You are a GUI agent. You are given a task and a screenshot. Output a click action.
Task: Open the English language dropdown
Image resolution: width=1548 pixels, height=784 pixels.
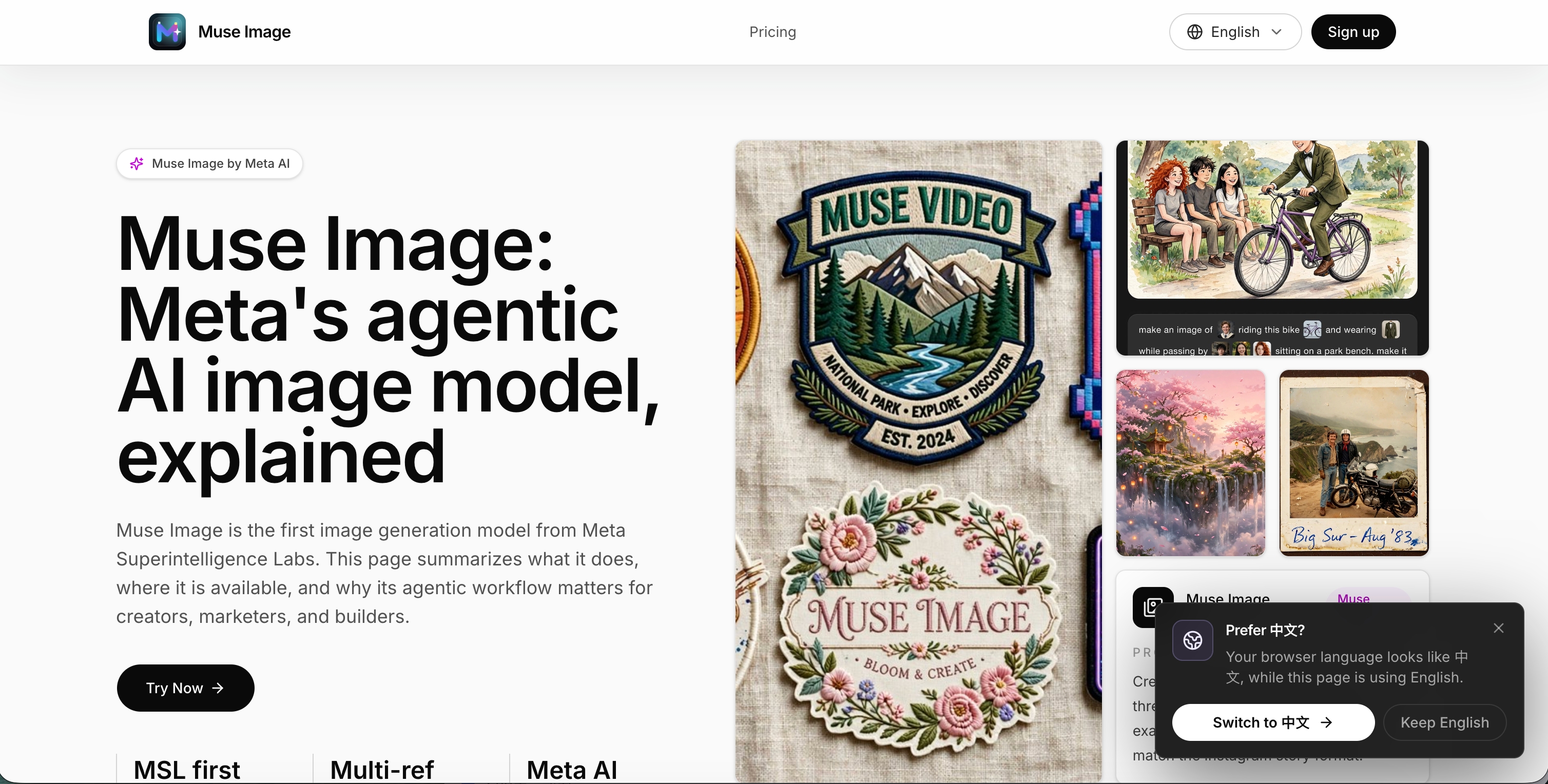point(1235,32)
